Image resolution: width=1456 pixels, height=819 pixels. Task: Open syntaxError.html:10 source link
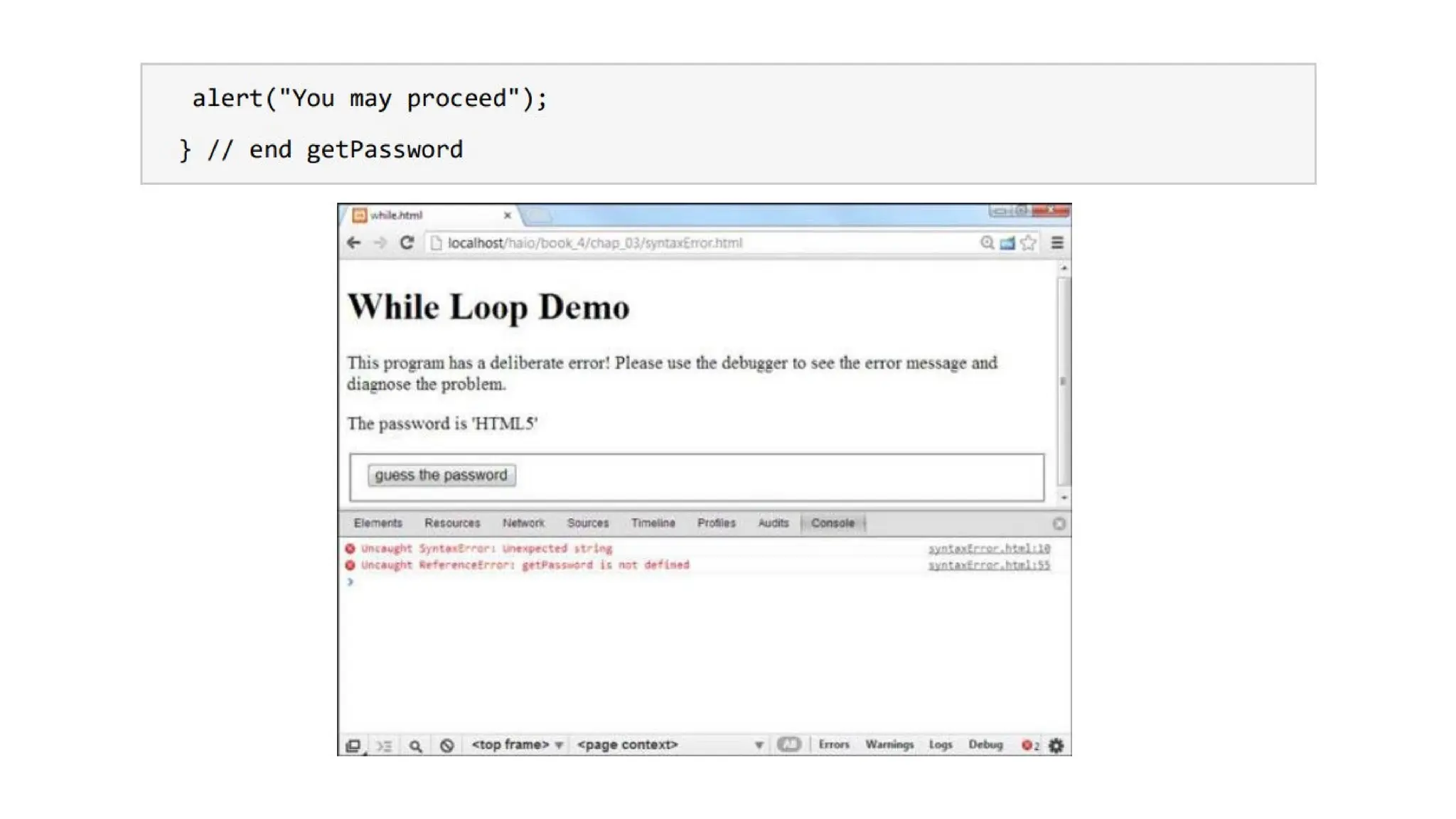[989, 549]
